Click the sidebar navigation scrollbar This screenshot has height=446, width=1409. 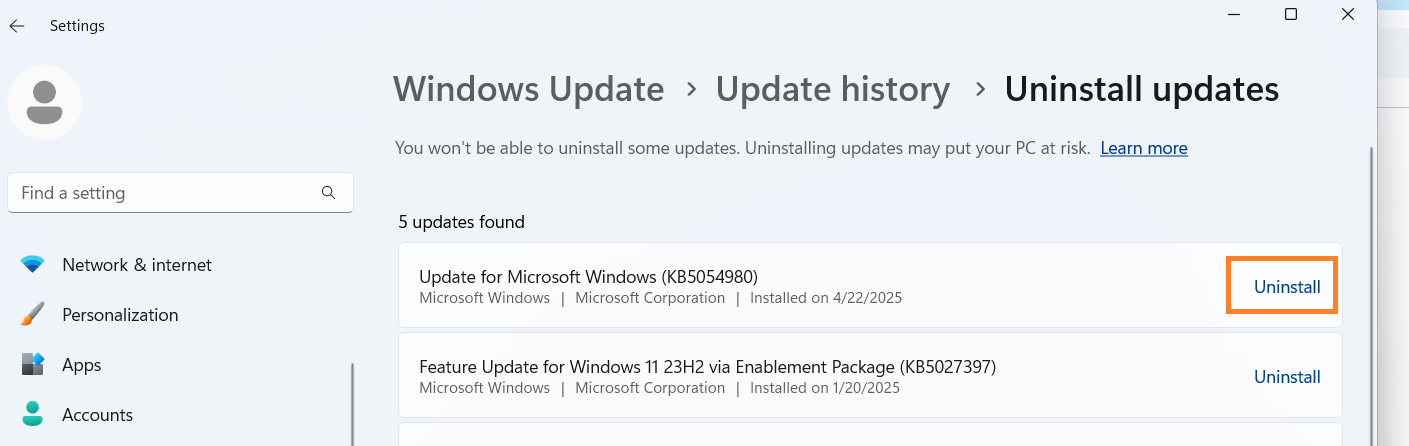pyautogui.click(x=352, y=405)
